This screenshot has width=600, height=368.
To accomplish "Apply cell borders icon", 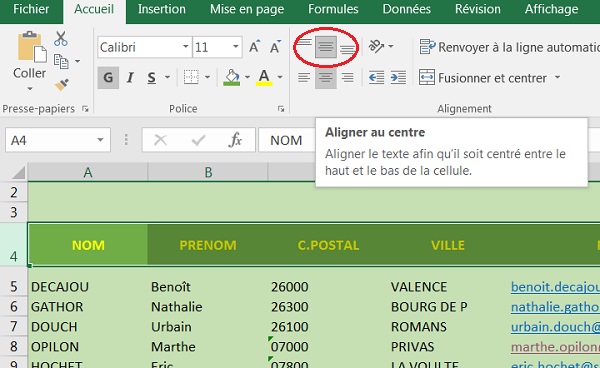I will pyautogui.click(x=191, y=77).
